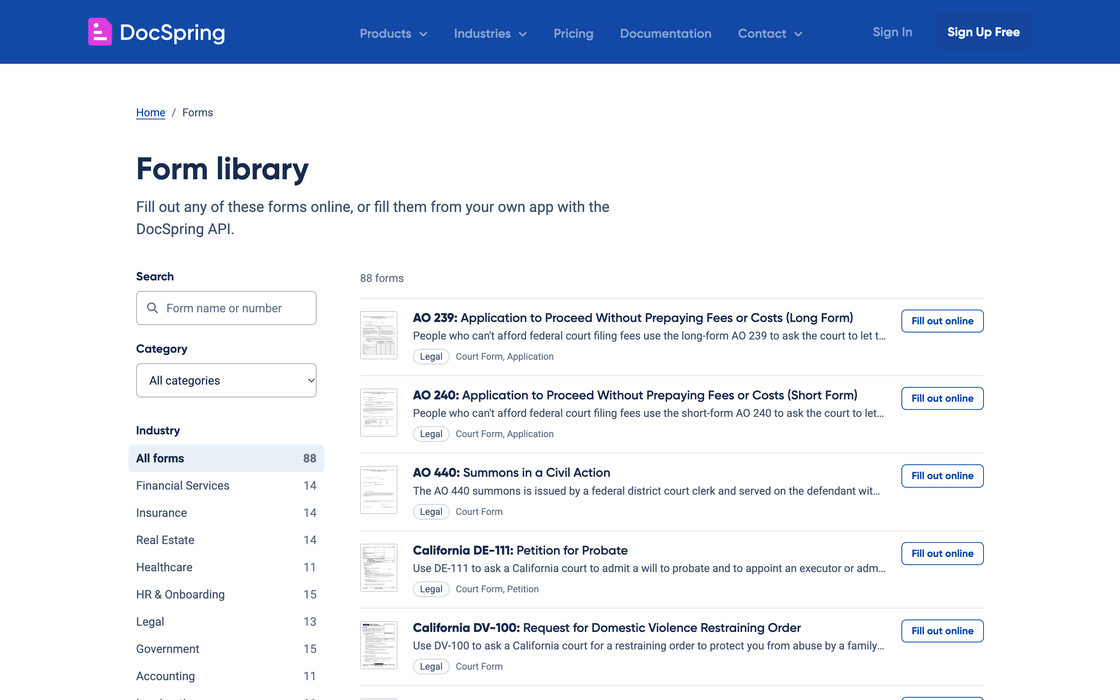Open the California DV-100 form thumbnail

(379, 645)
